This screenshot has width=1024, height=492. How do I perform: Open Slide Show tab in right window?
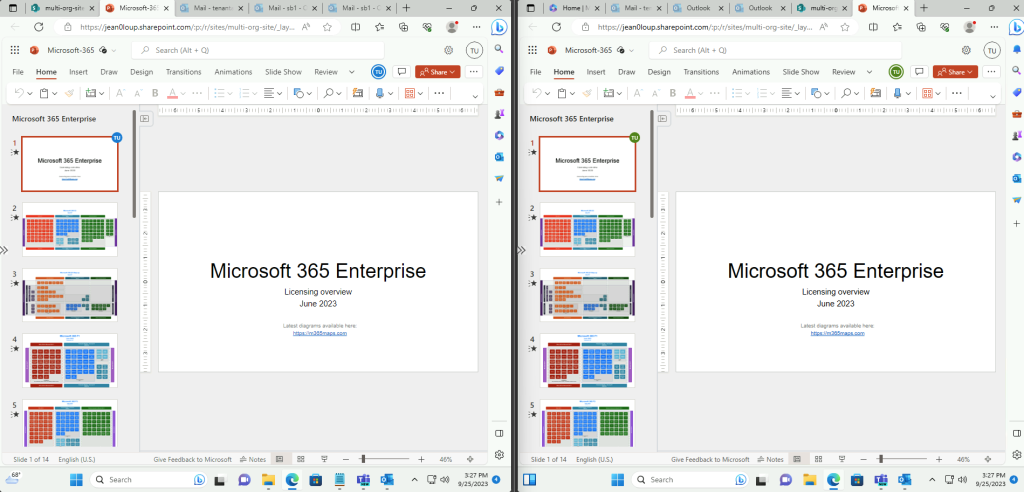point(801,72)
